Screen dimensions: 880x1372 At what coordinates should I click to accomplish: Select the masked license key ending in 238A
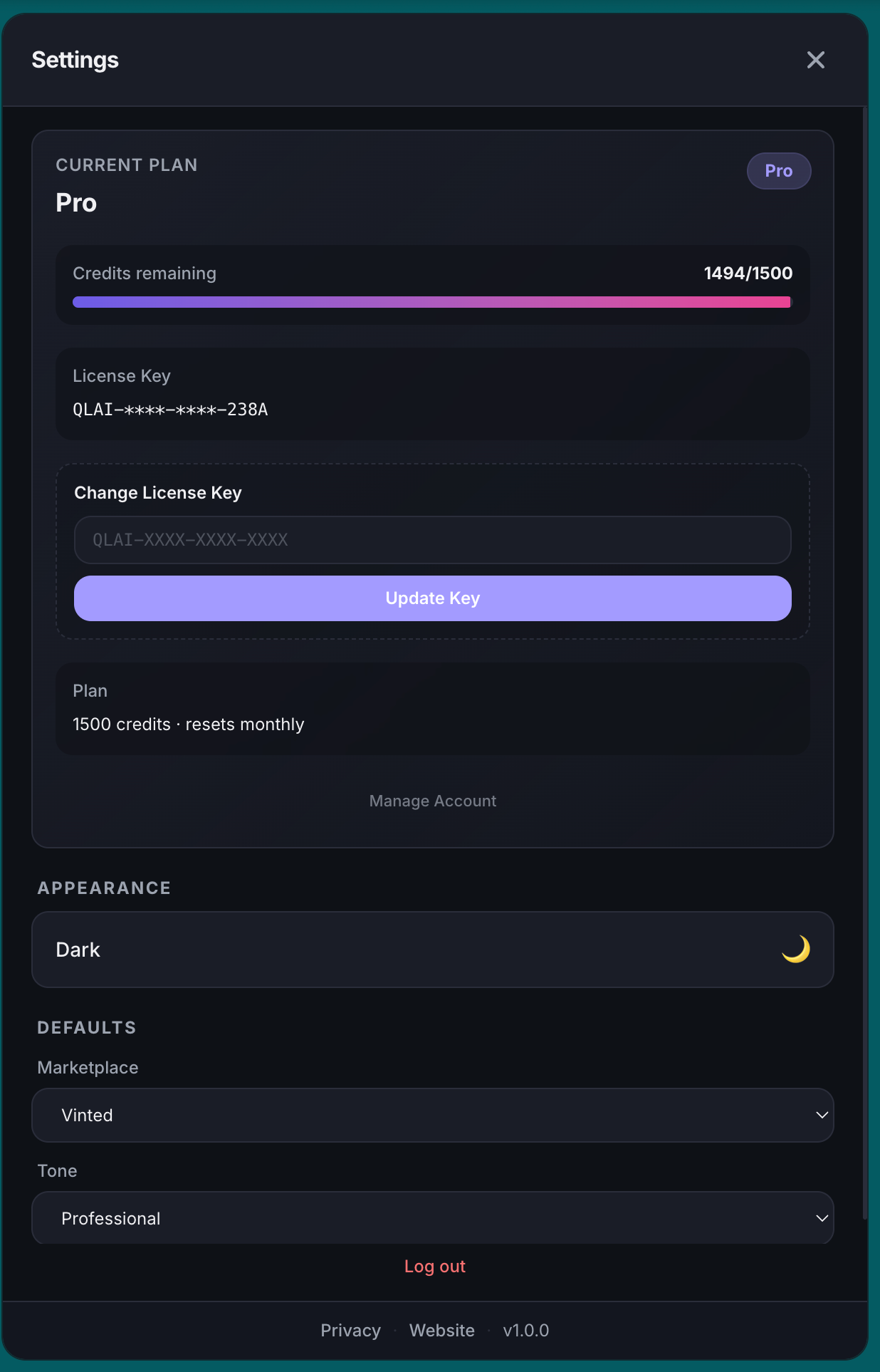[170, 410]
